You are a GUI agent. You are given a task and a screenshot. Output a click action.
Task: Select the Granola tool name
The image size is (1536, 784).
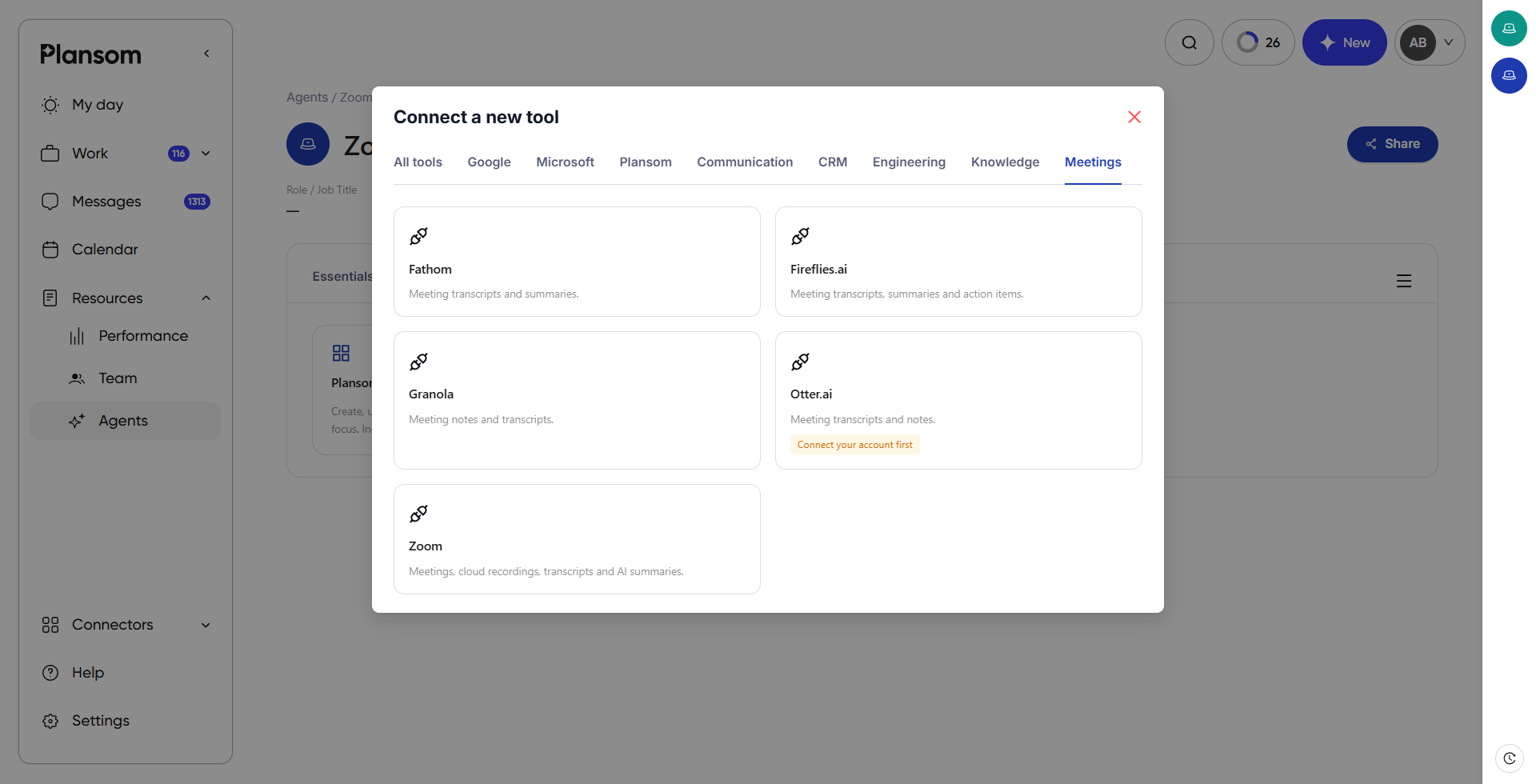[x=431, y=394]
